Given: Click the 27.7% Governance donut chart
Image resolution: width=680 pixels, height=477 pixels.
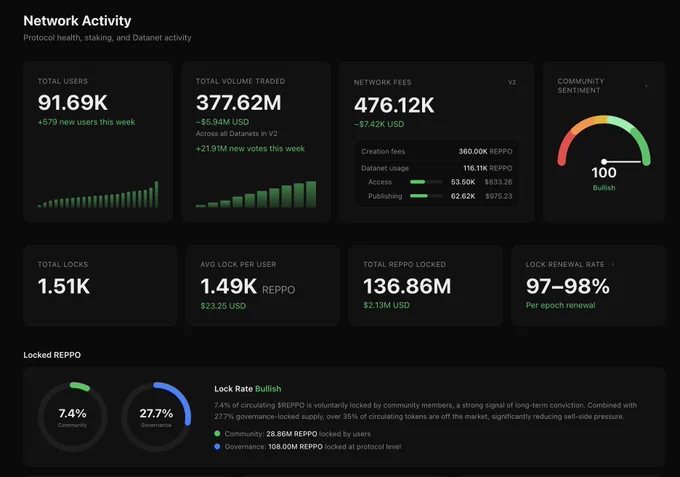Looking at the screenshot, I should [x=156, y=417].
